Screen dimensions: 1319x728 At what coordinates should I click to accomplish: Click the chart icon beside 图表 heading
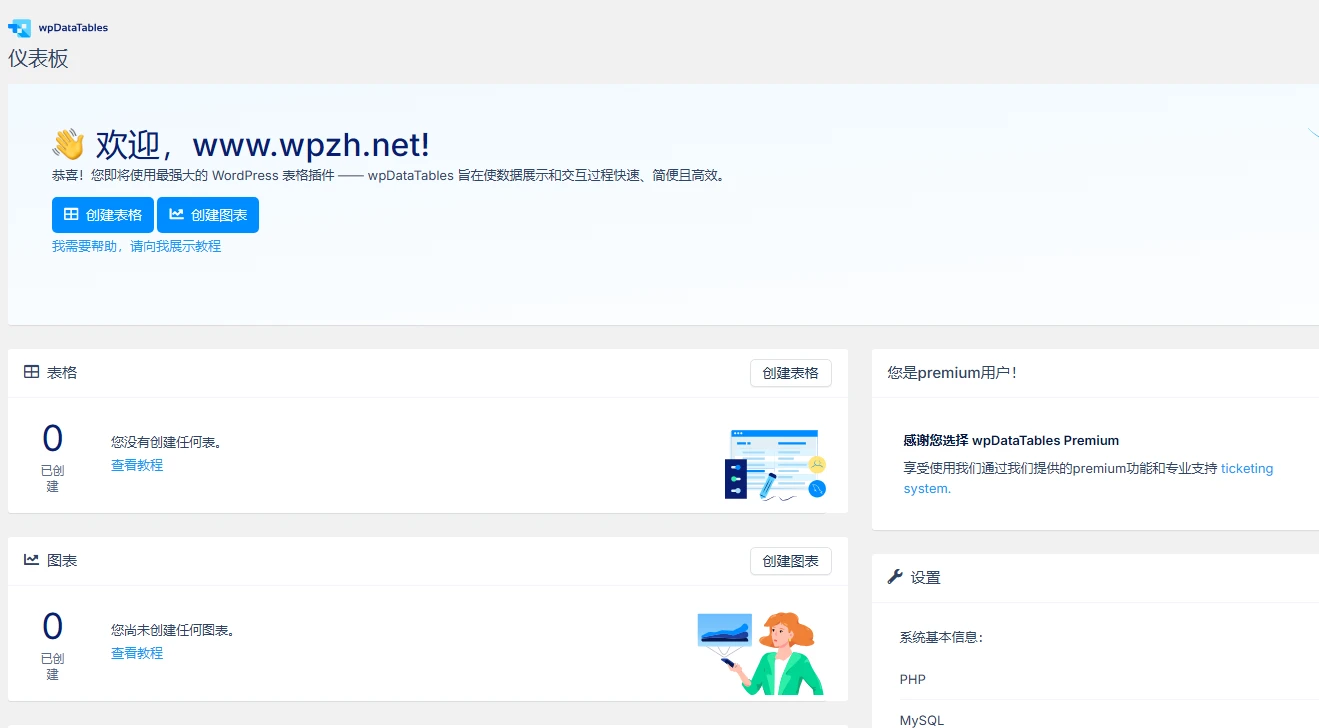pyautogui.click(x=32, y=560)
